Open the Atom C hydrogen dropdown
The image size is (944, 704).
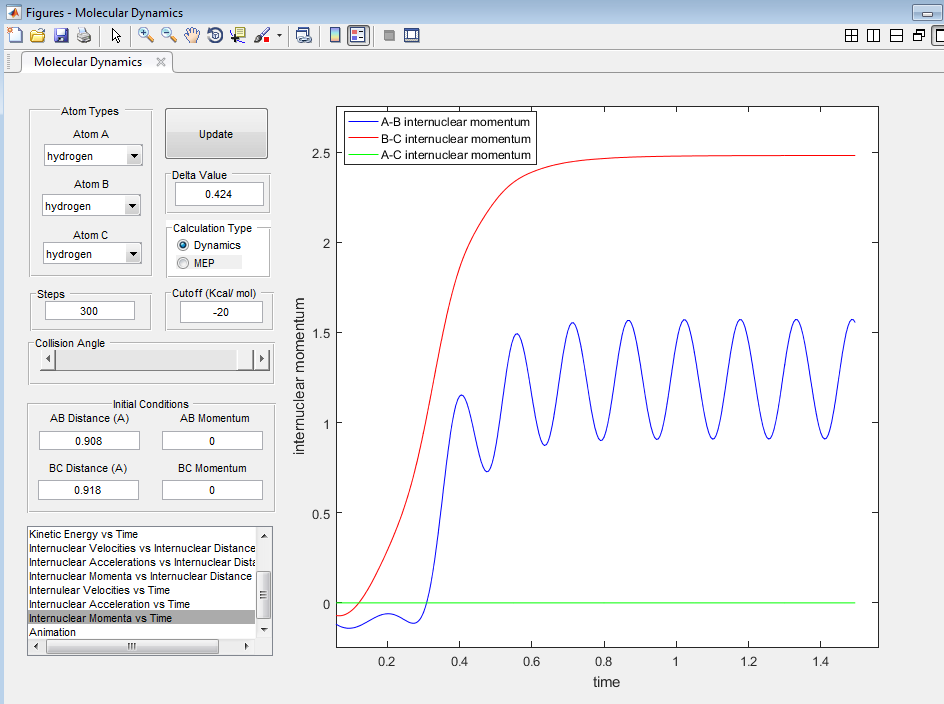pyautogui.click(x=131, y=254)
